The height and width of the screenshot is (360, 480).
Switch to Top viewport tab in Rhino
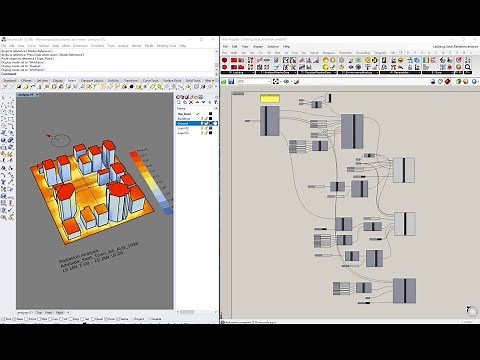click(x=39, y=312)
